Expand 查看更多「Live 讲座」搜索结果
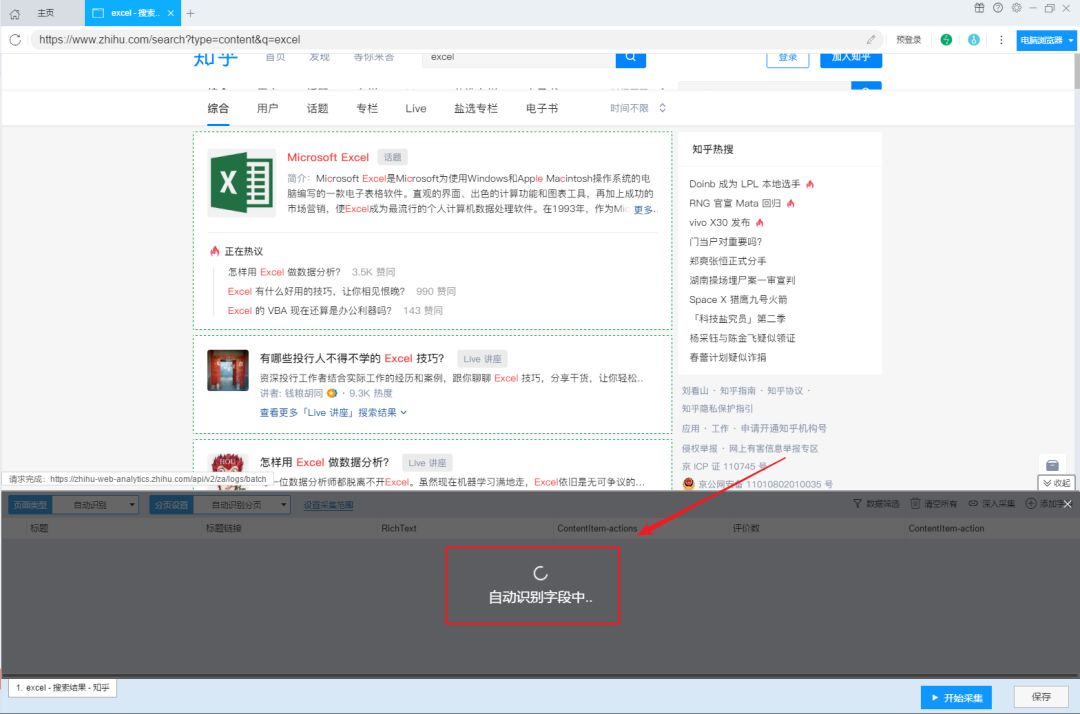 point(333,412)
